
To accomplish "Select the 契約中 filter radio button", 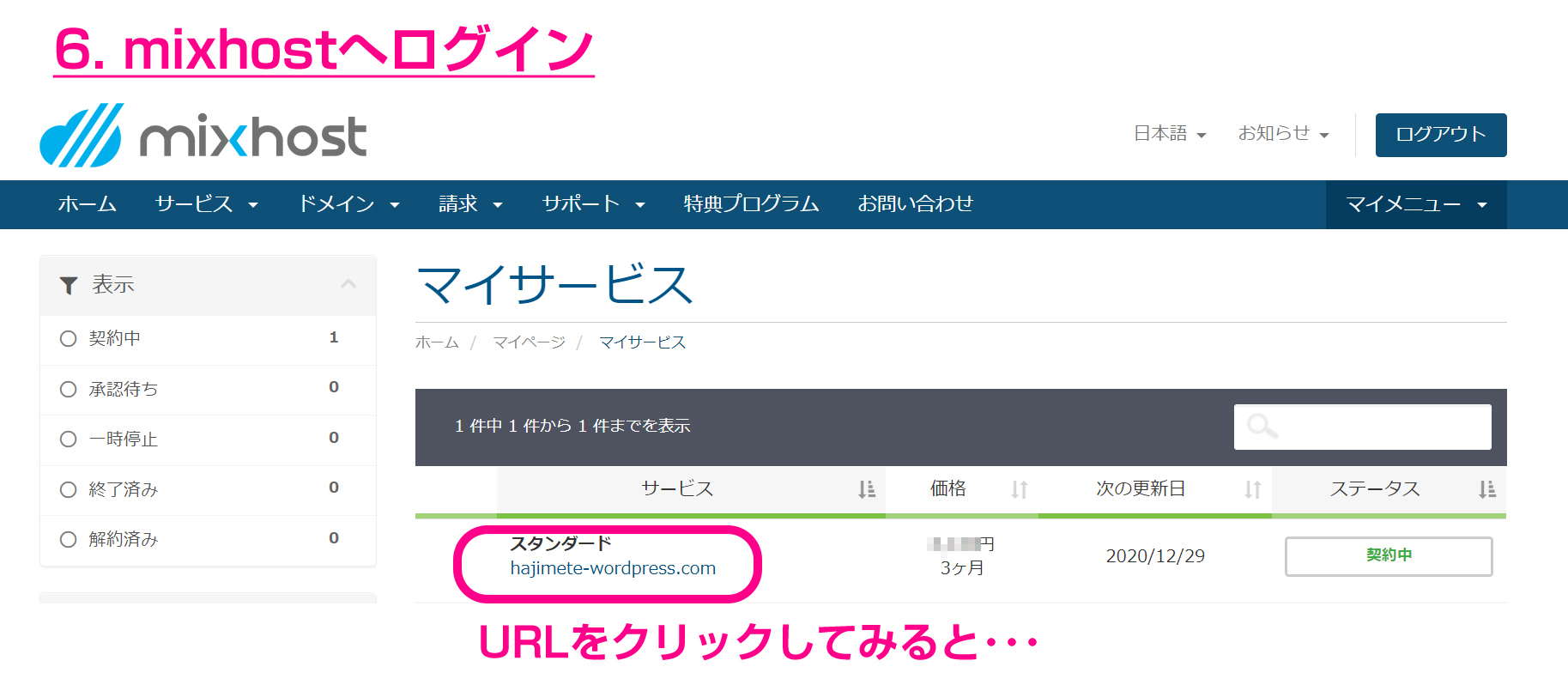I will [x=69, y=338].
